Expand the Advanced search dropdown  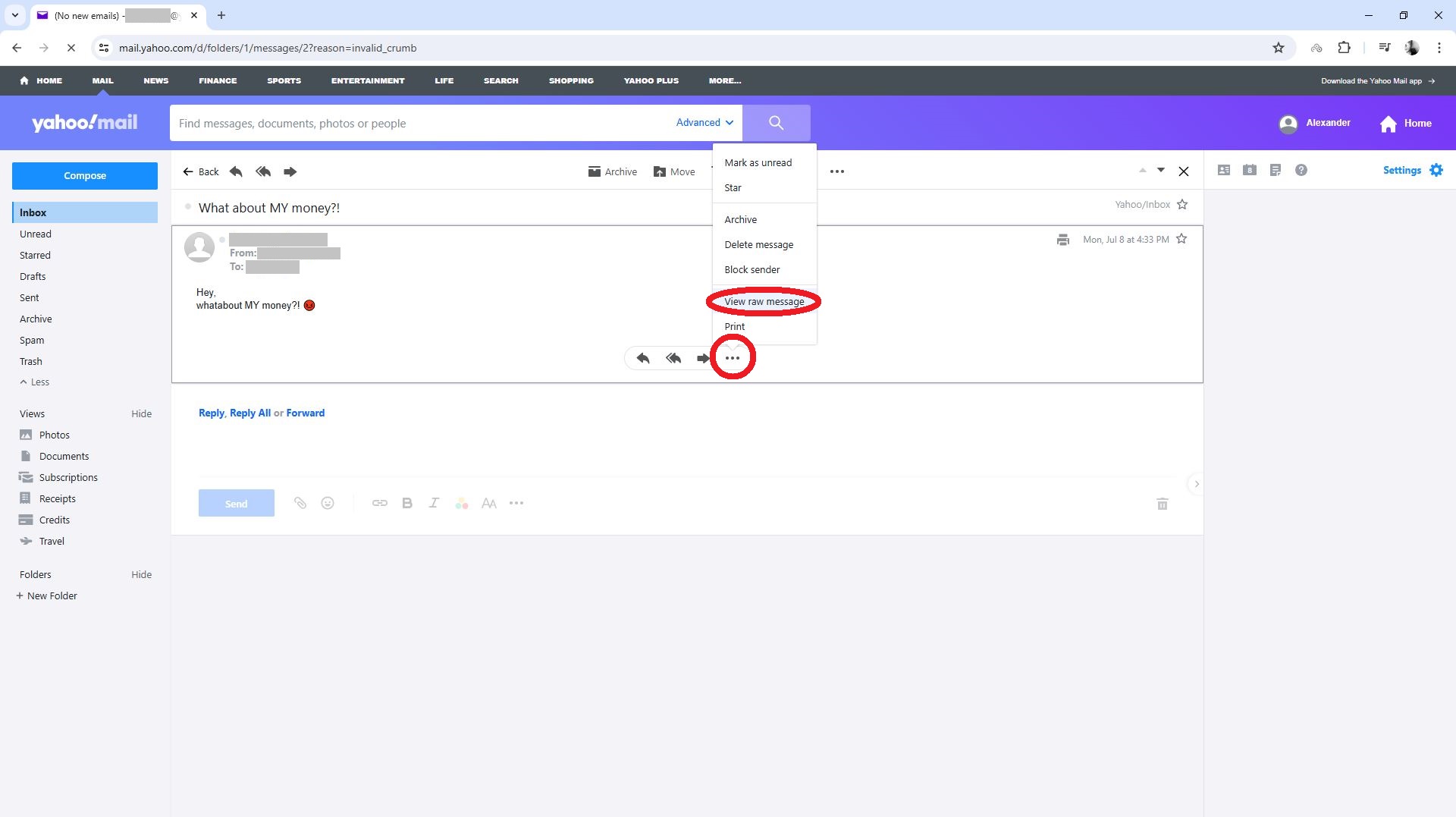point(704,122)
